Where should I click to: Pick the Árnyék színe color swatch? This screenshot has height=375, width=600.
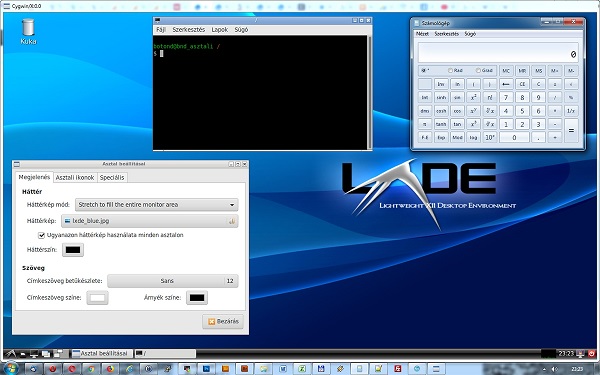pyautogui.click(x=197, y=298)
